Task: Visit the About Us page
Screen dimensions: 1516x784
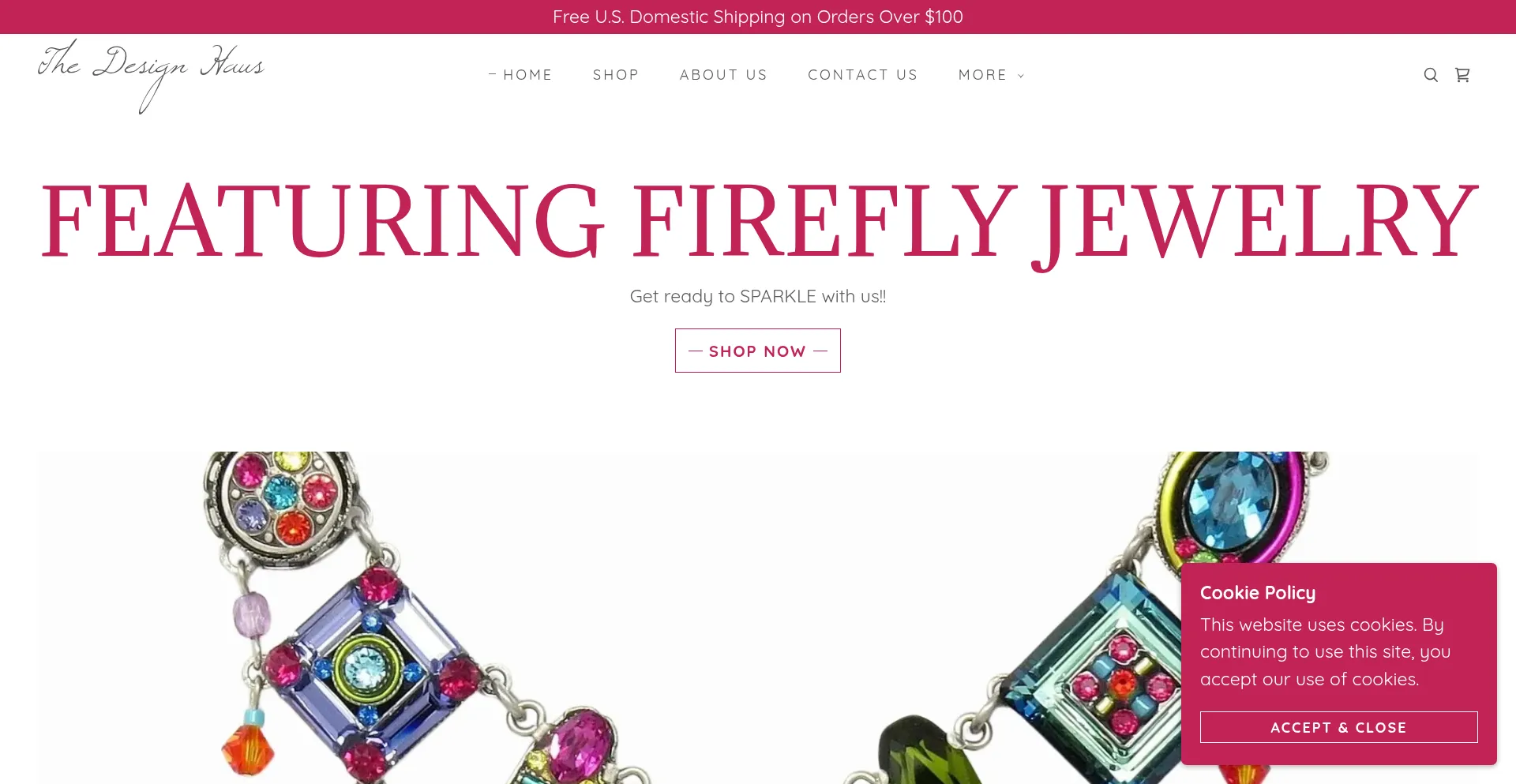Action: pos(723,75)
